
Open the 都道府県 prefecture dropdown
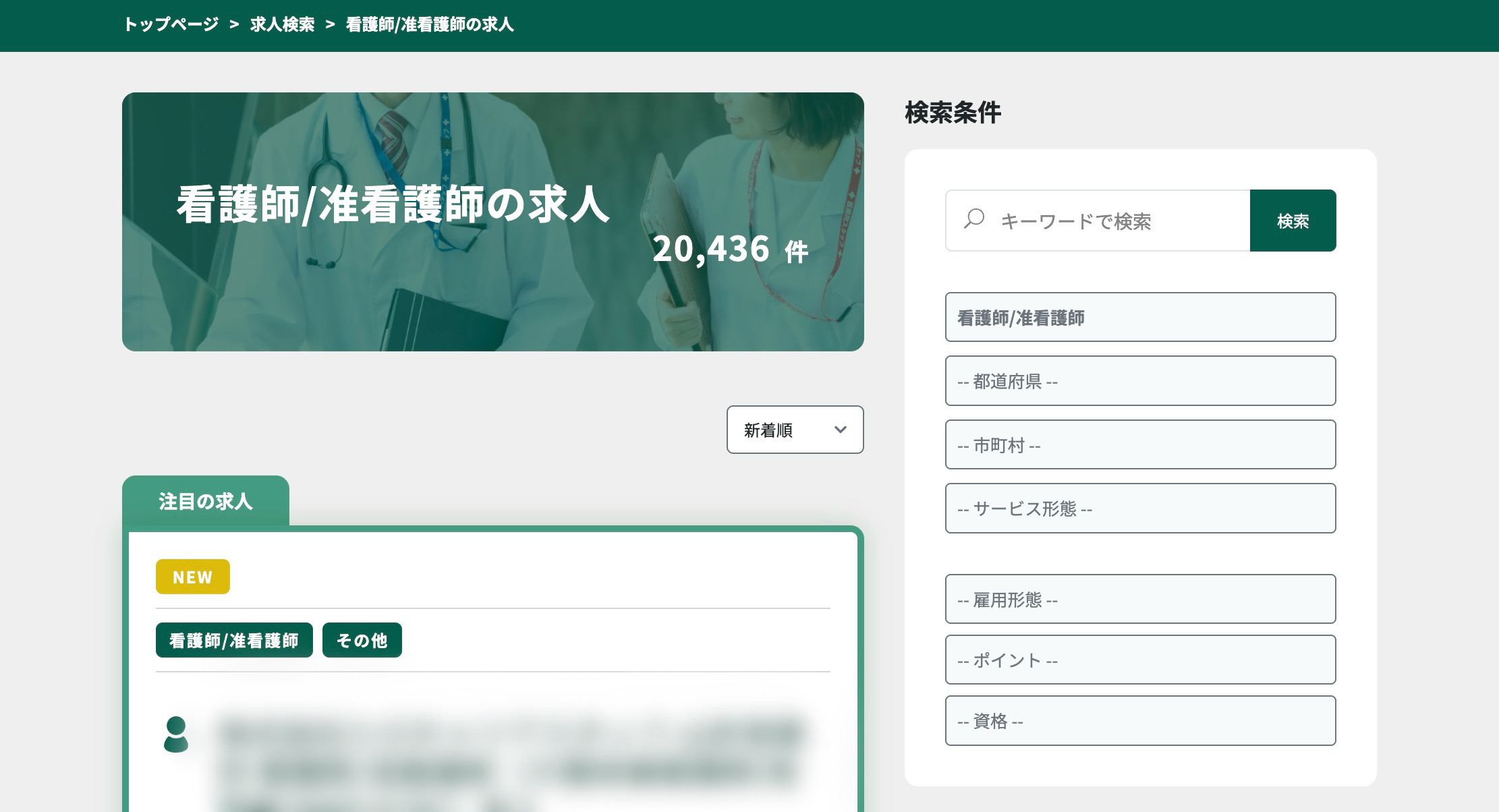click(x=1139, y=381)
